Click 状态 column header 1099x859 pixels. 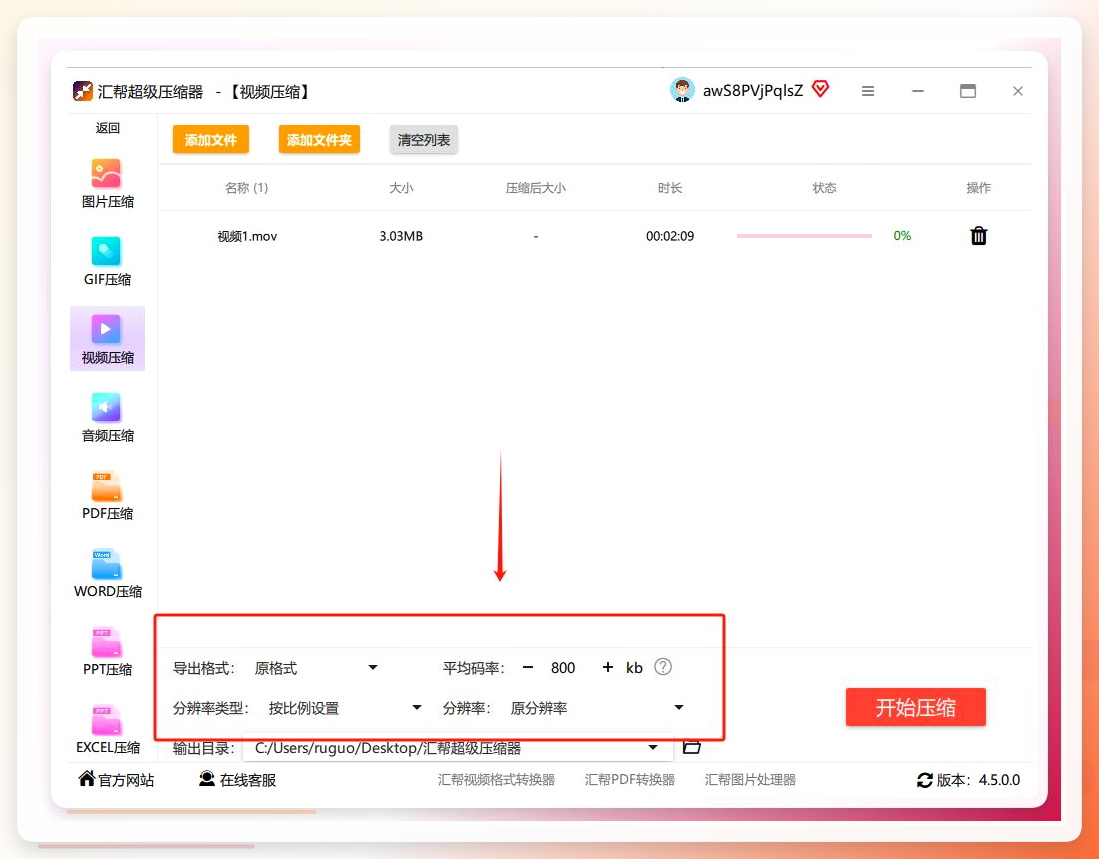824,188
